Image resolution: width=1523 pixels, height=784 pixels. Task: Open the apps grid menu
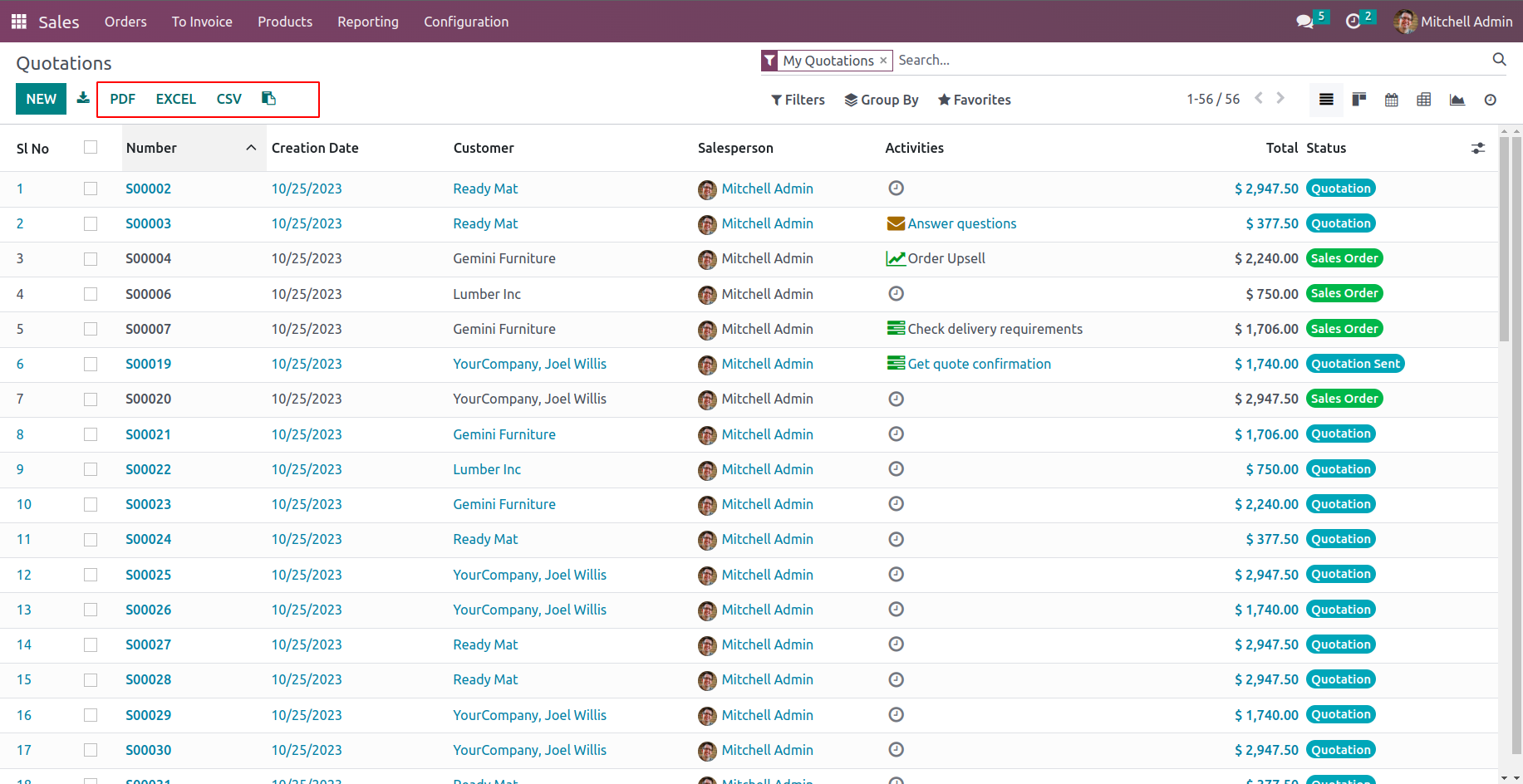pyautogui.click(x=18, y=22)
